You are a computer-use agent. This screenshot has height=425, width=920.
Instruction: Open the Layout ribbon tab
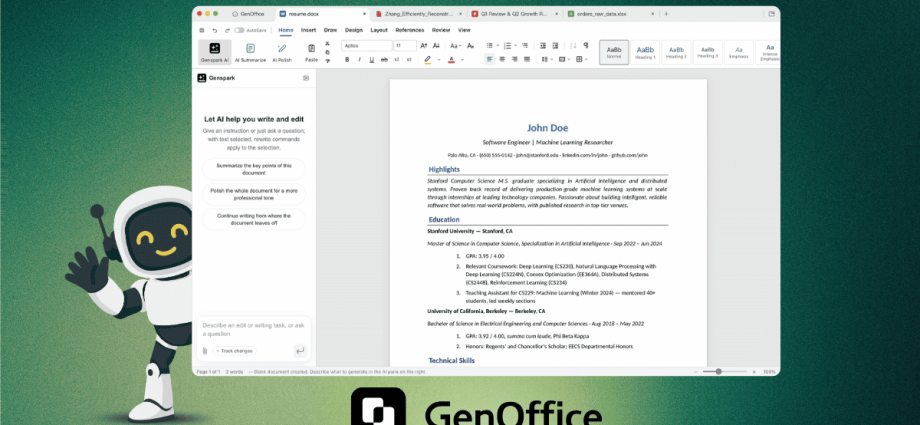point(379,30)
